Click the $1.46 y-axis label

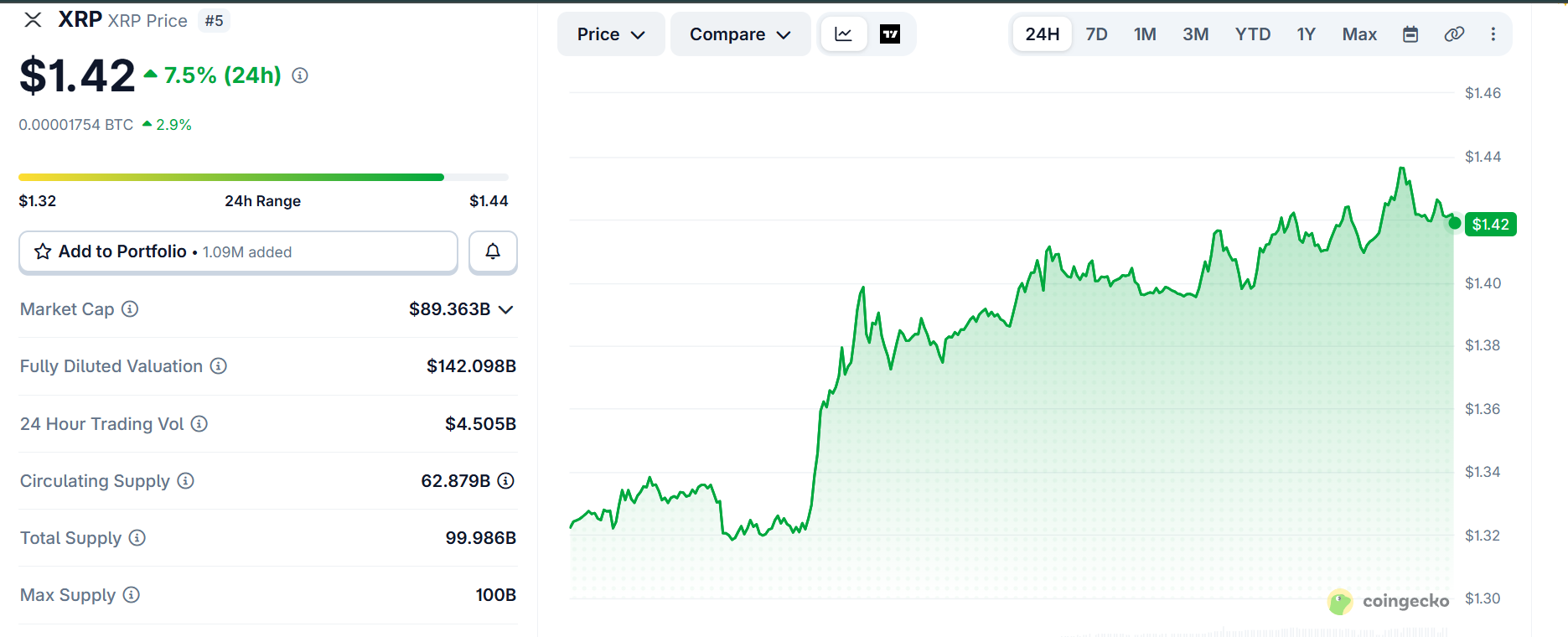[1483, 93]
